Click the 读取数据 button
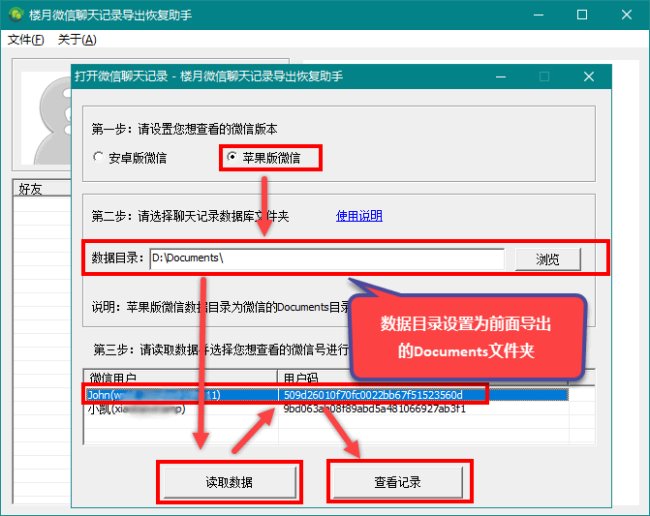The image size is (650, 516). (229, 482)
